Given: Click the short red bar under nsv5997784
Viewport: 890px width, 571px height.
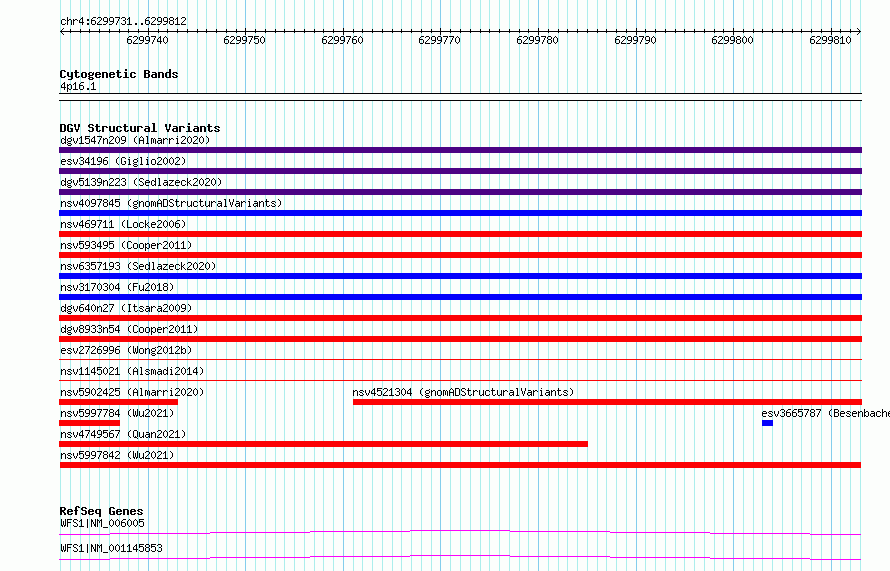Looking at the screenshot, I should [x=90, y=423].
